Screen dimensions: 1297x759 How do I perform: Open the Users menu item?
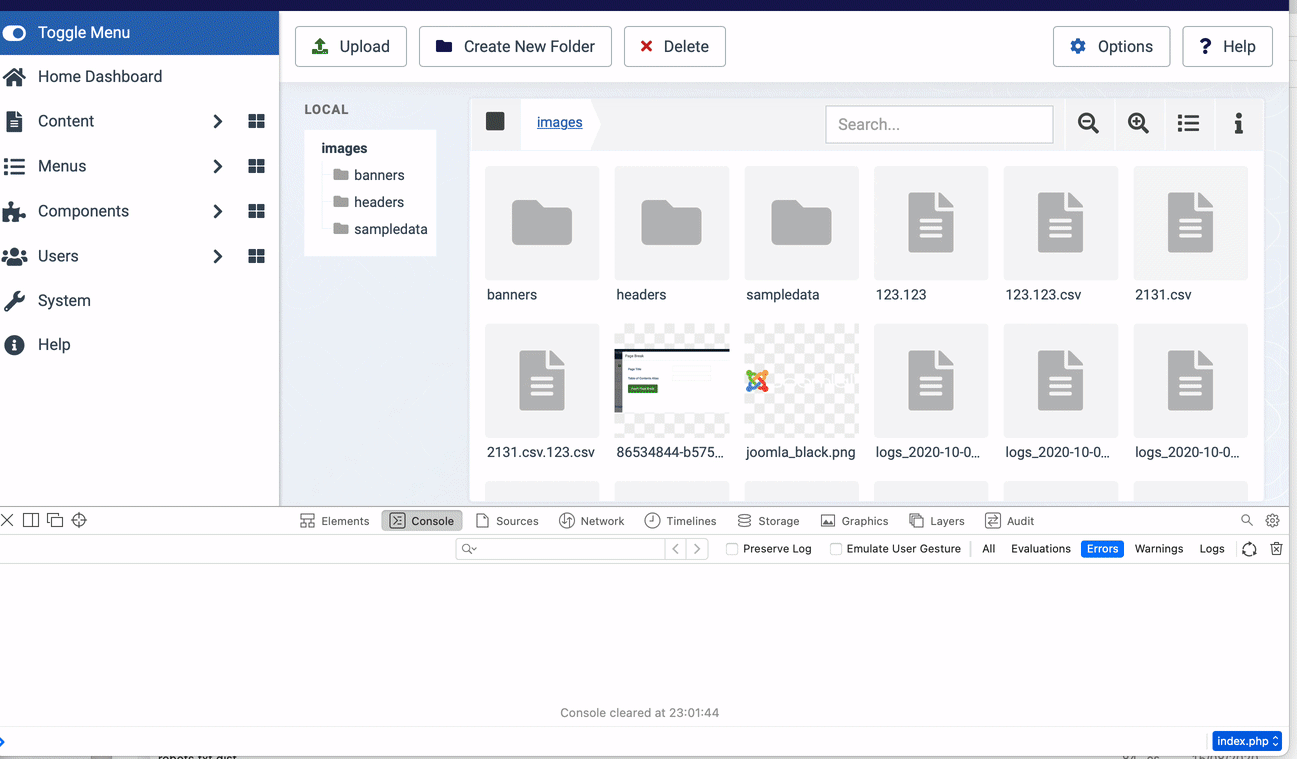tap(58, 256)
